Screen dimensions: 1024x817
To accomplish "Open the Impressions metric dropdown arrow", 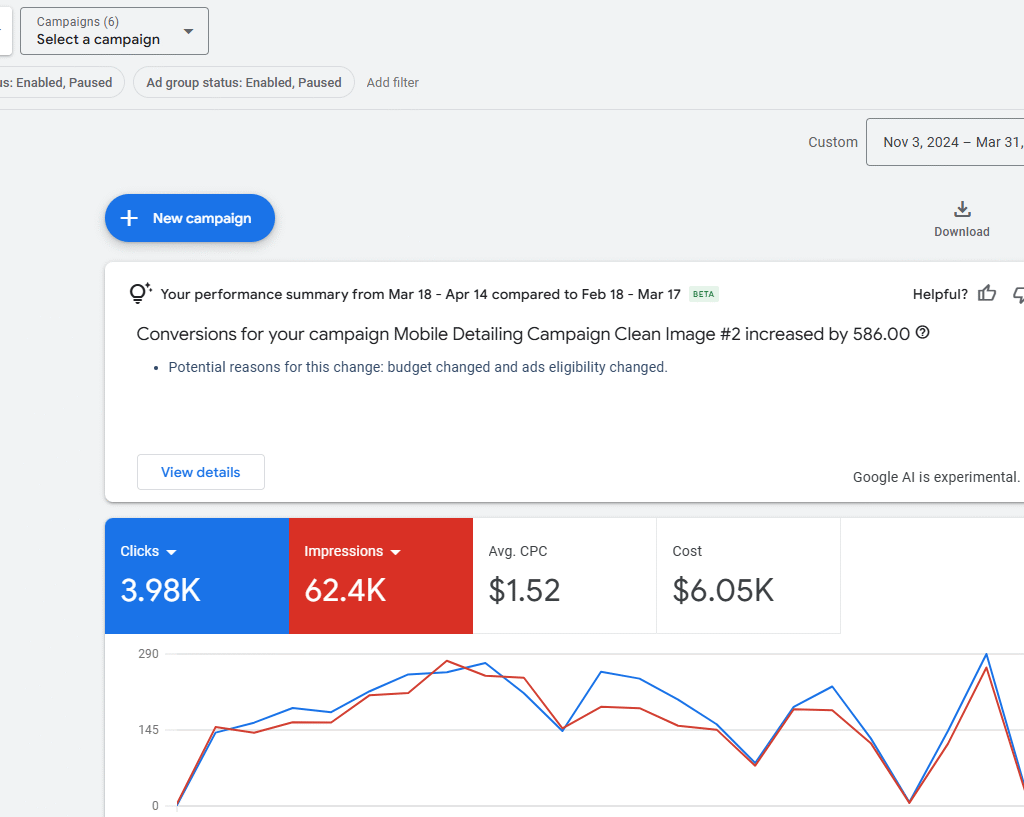I will 395,552.
